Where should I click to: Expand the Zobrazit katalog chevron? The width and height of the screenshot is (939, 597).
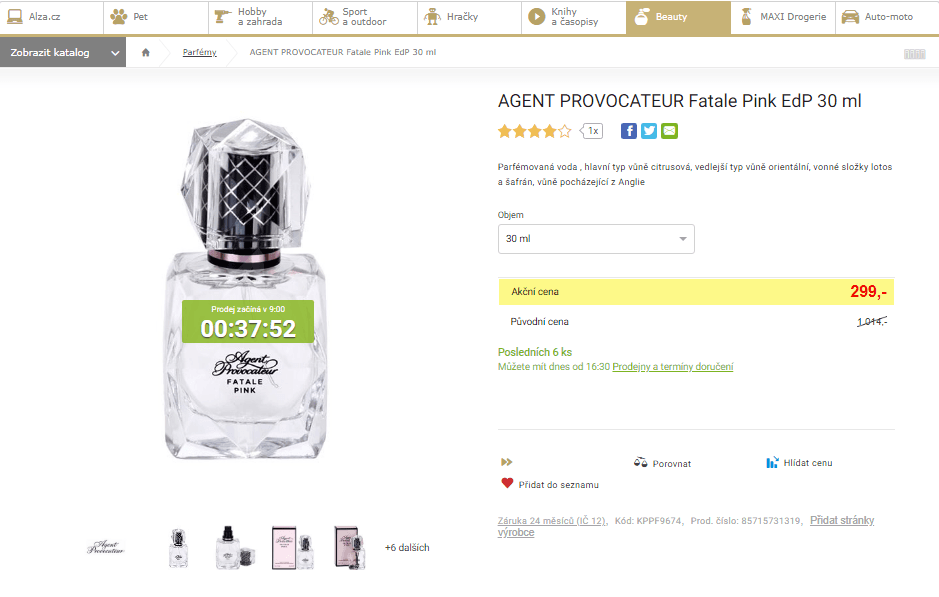tap(114, 51)
